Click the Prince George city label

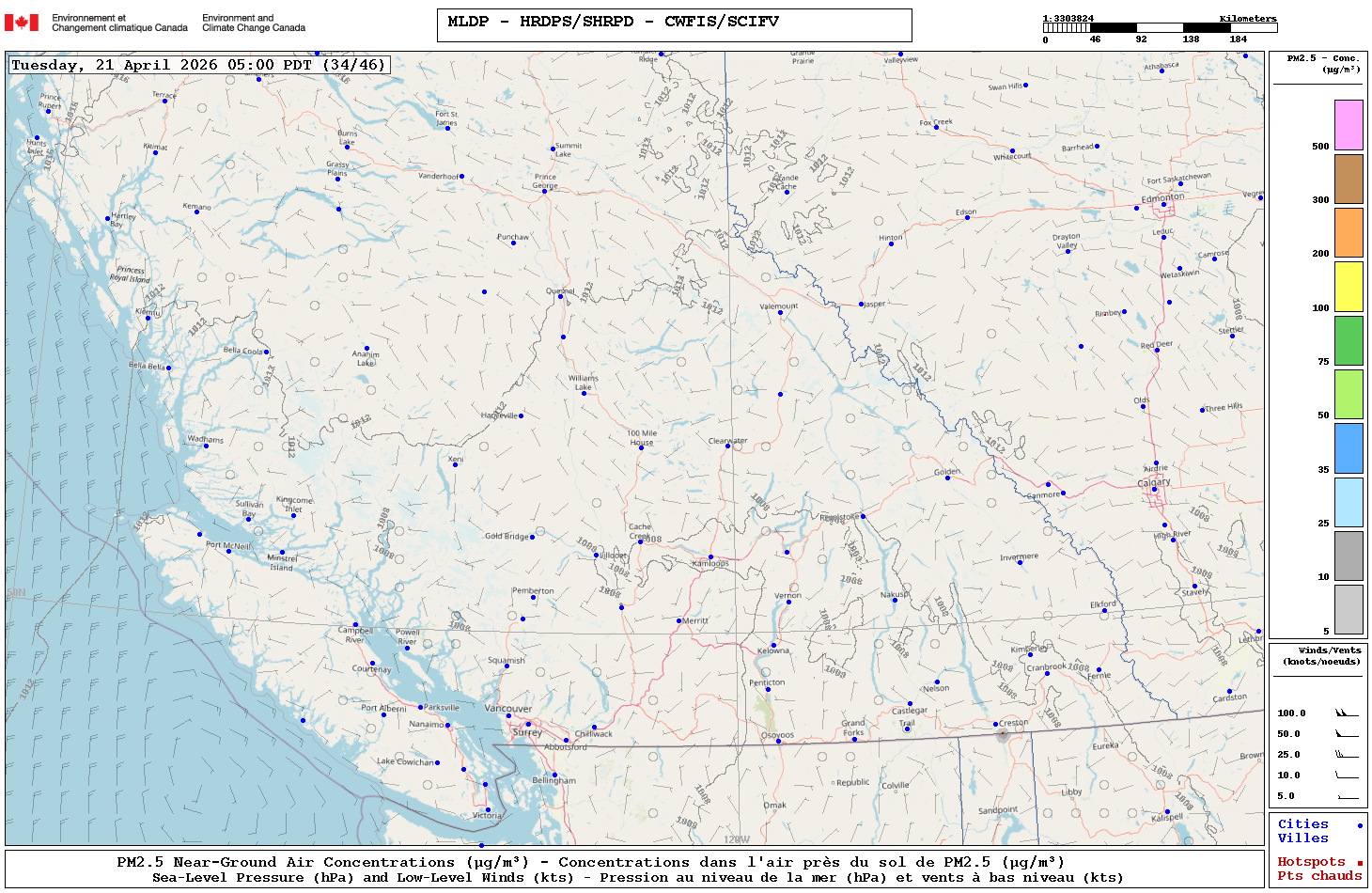coord(545,180)
